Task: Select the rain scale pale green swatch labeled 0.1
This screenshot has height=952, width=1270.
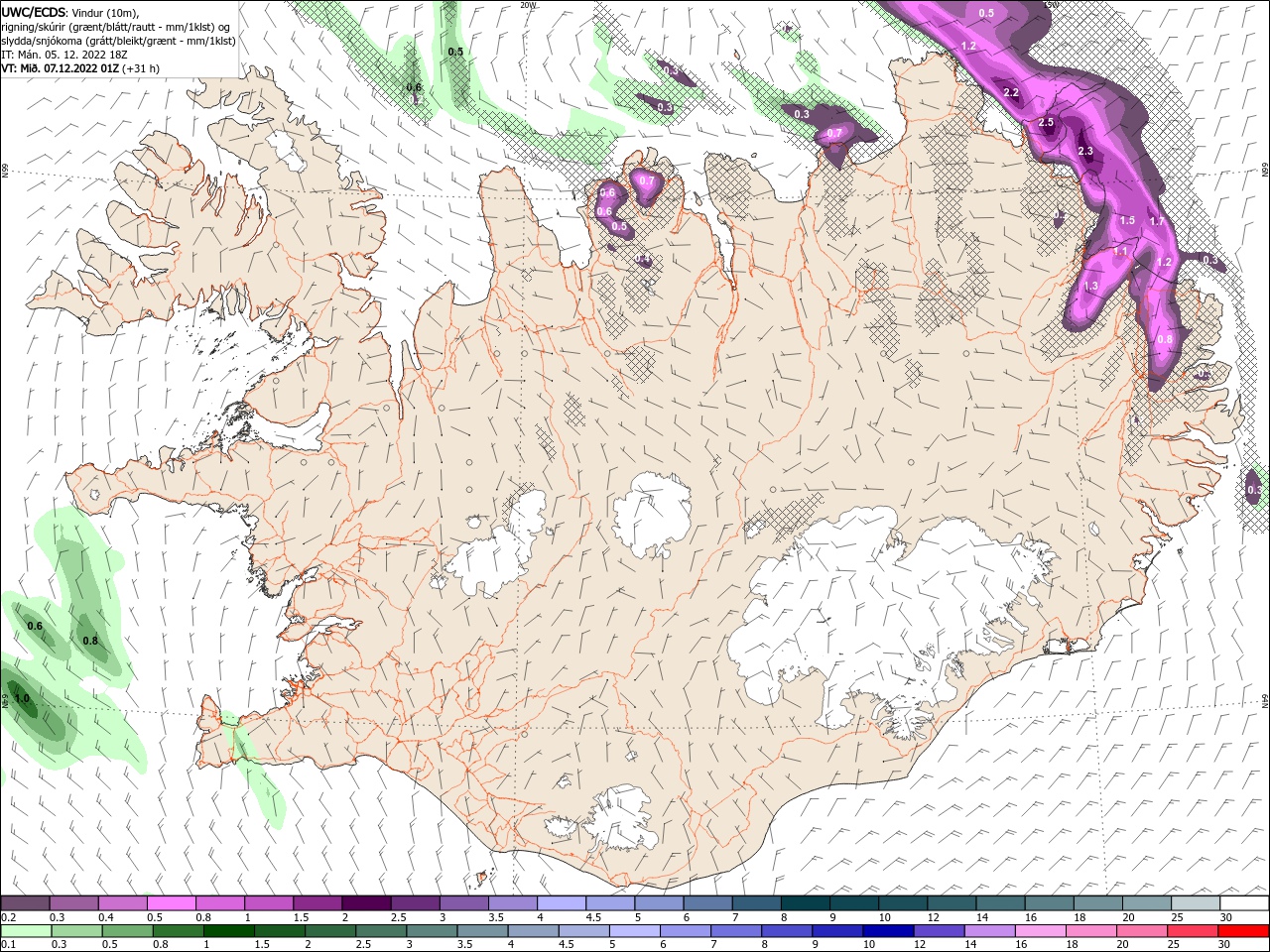Action: [x=26, y=931]
